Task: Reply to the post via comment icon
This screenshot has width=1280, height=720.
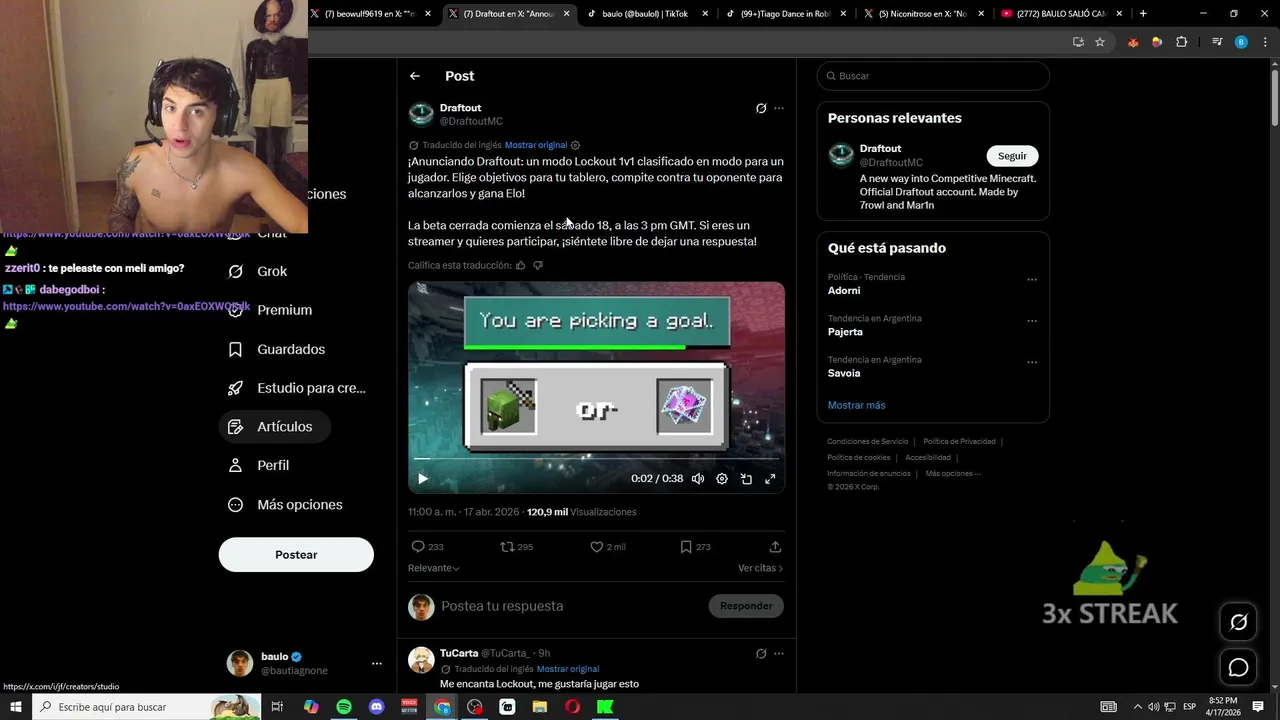Action: click(418, 547)
